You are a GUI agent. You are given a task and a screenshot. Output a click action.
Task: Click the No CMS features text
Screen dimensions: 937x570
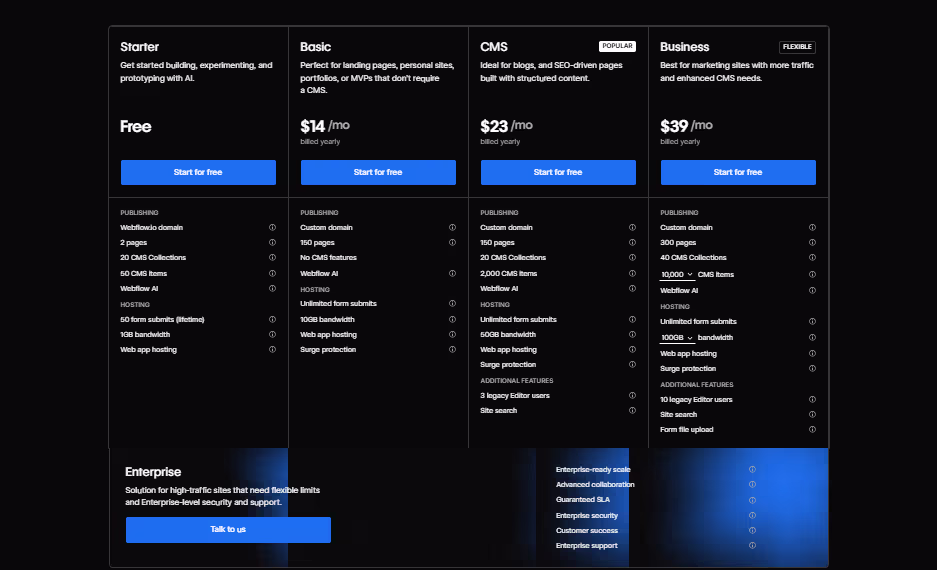328,258
